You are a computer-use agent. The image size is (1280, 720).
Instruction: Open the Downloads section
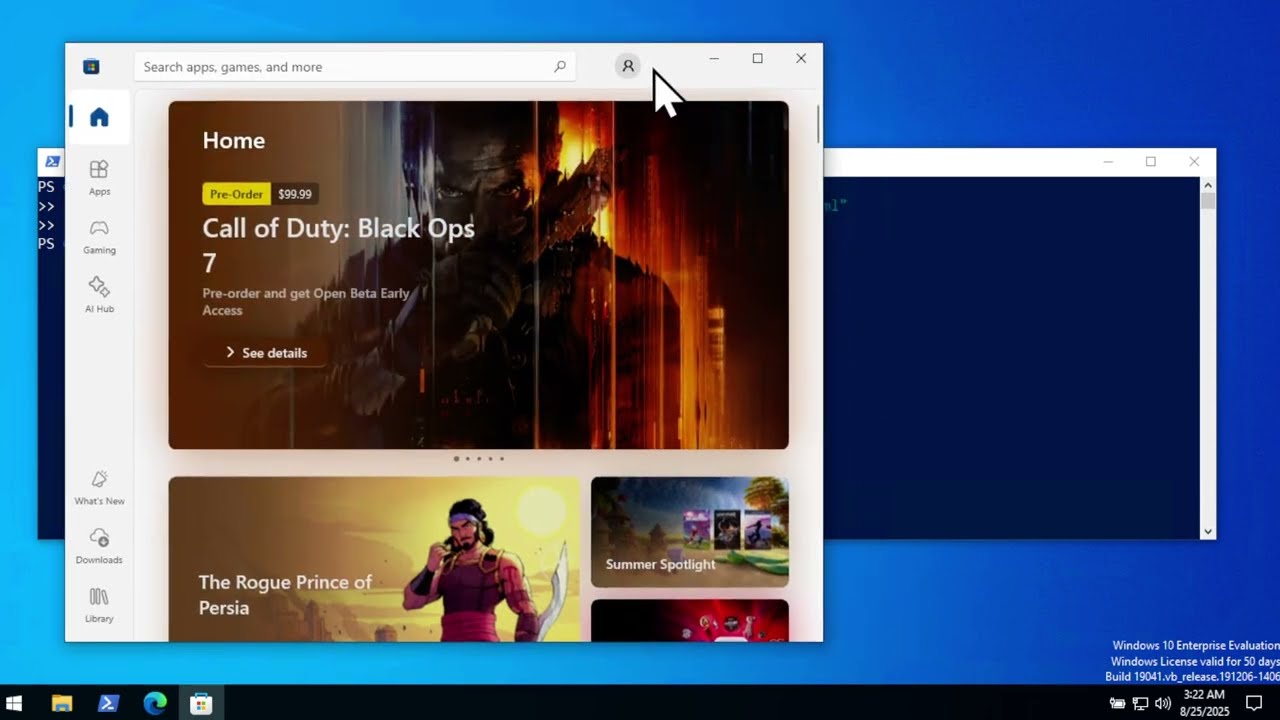tap(99, 546)
